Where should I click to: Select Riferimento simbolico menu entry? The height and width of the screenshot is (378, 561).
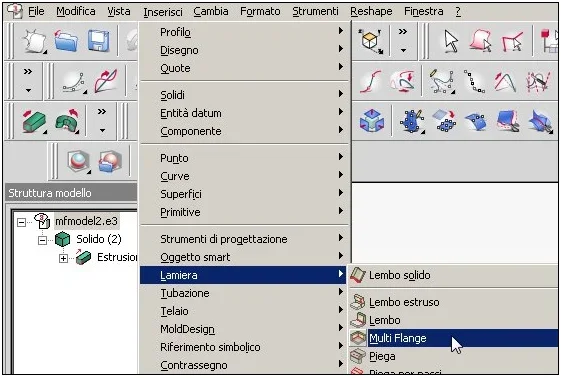[243, 347]
